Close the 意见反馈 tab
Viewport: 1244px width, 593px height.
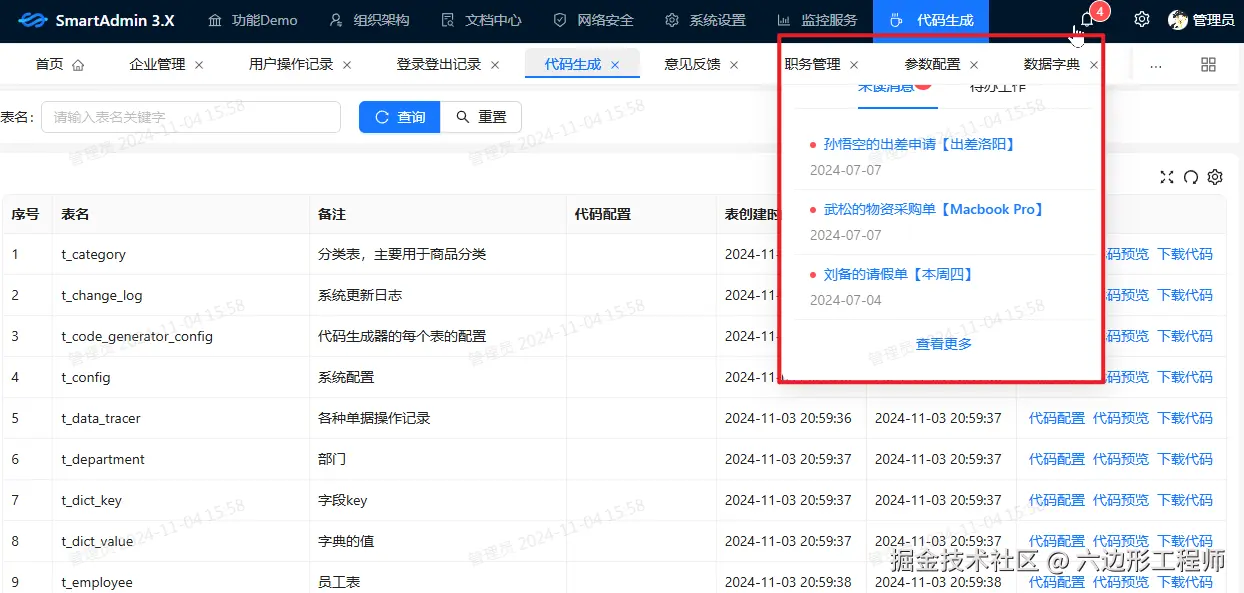point(734,65)
